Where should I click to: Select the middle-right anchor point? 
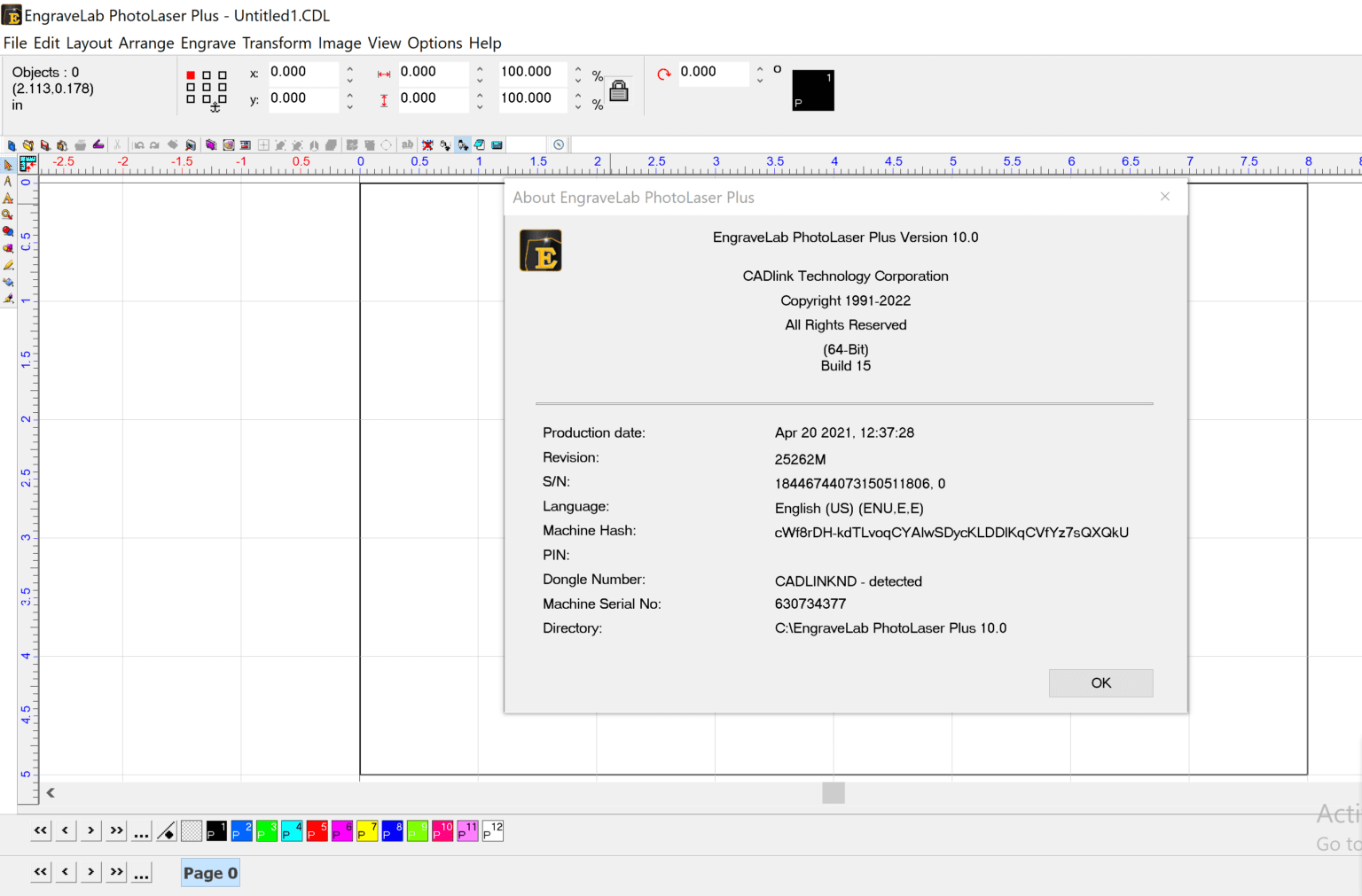coord(223,87)
